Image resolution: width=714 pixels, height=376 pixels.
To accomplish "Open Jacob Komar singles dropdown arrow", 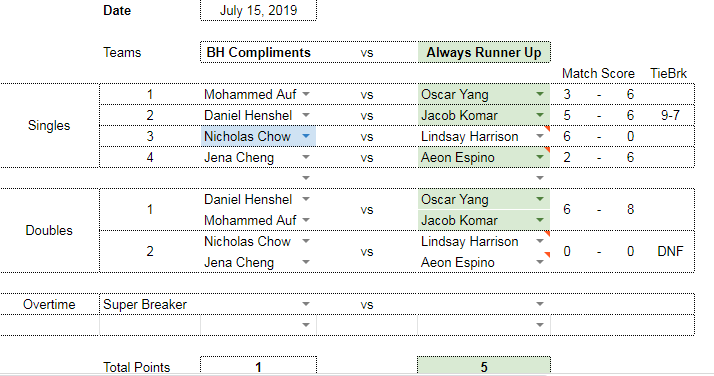I will coord(540,115).
